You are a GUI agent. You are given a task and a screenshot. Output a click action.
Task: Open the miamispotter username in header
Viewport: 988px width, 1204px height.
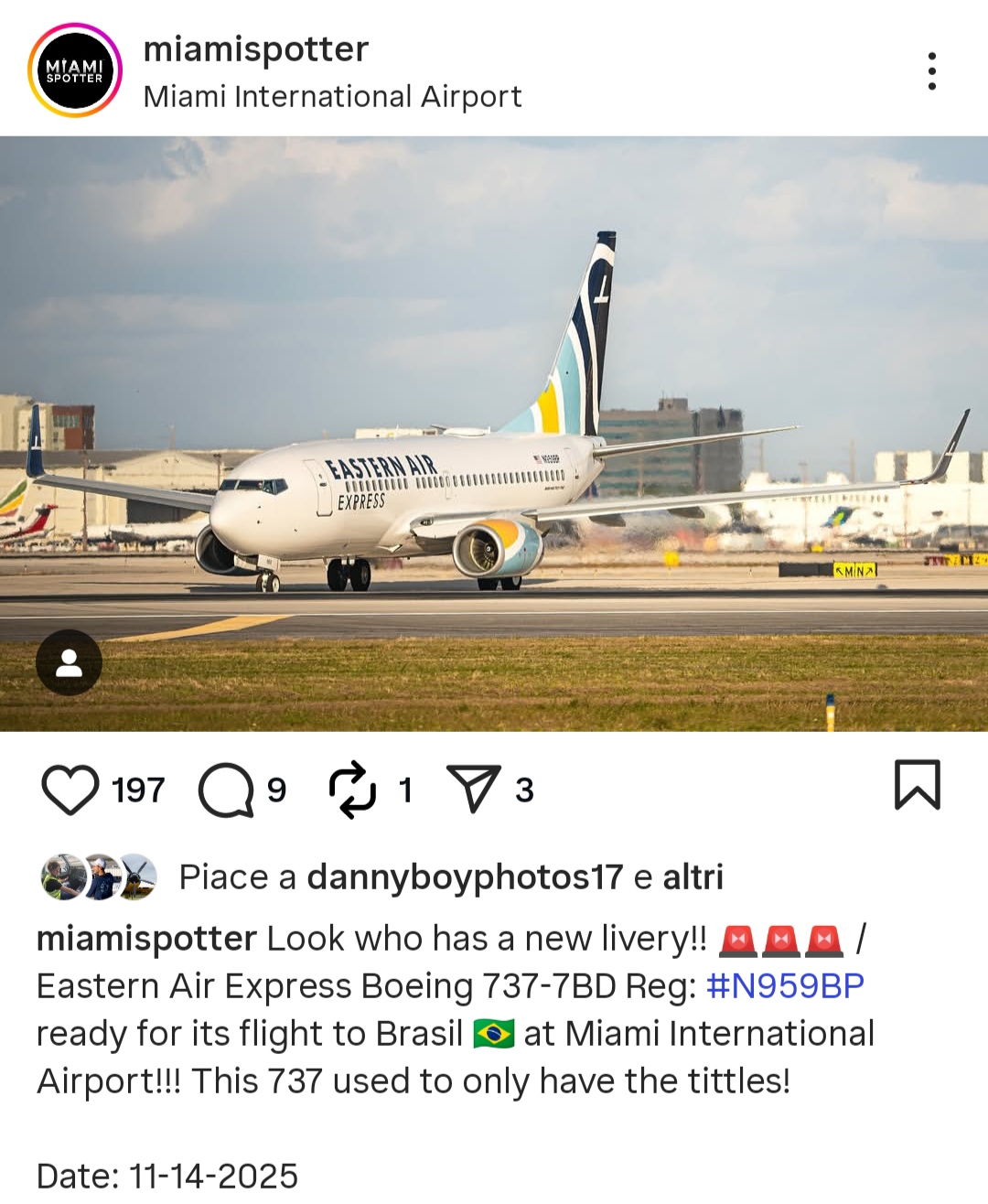[x=256, y=48]
